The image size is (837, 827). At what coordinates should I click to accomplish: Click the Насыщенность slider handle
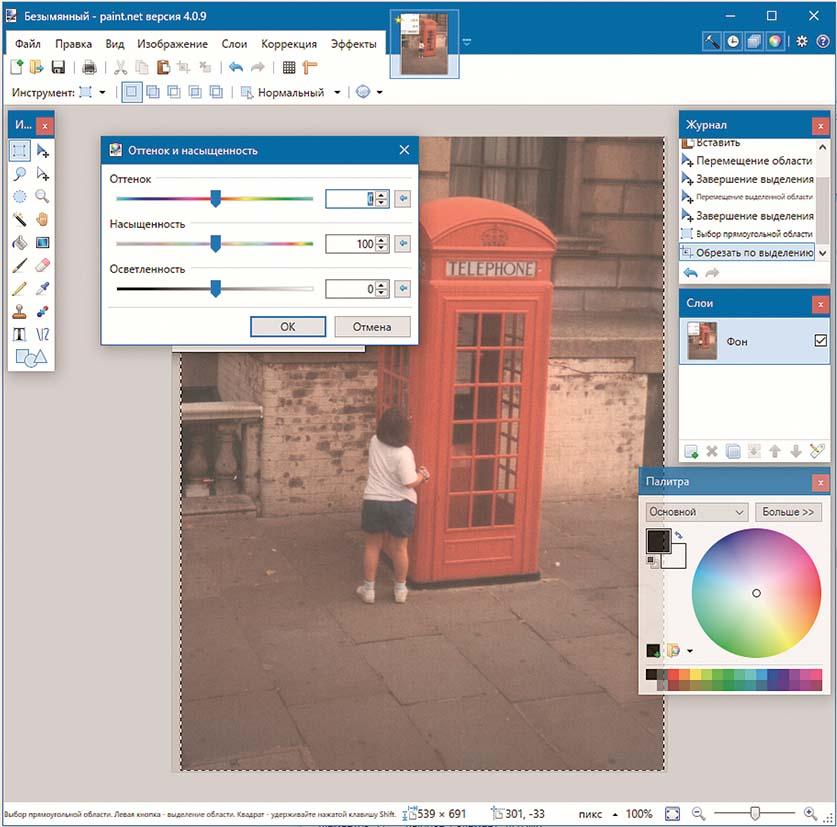point(215,243)
